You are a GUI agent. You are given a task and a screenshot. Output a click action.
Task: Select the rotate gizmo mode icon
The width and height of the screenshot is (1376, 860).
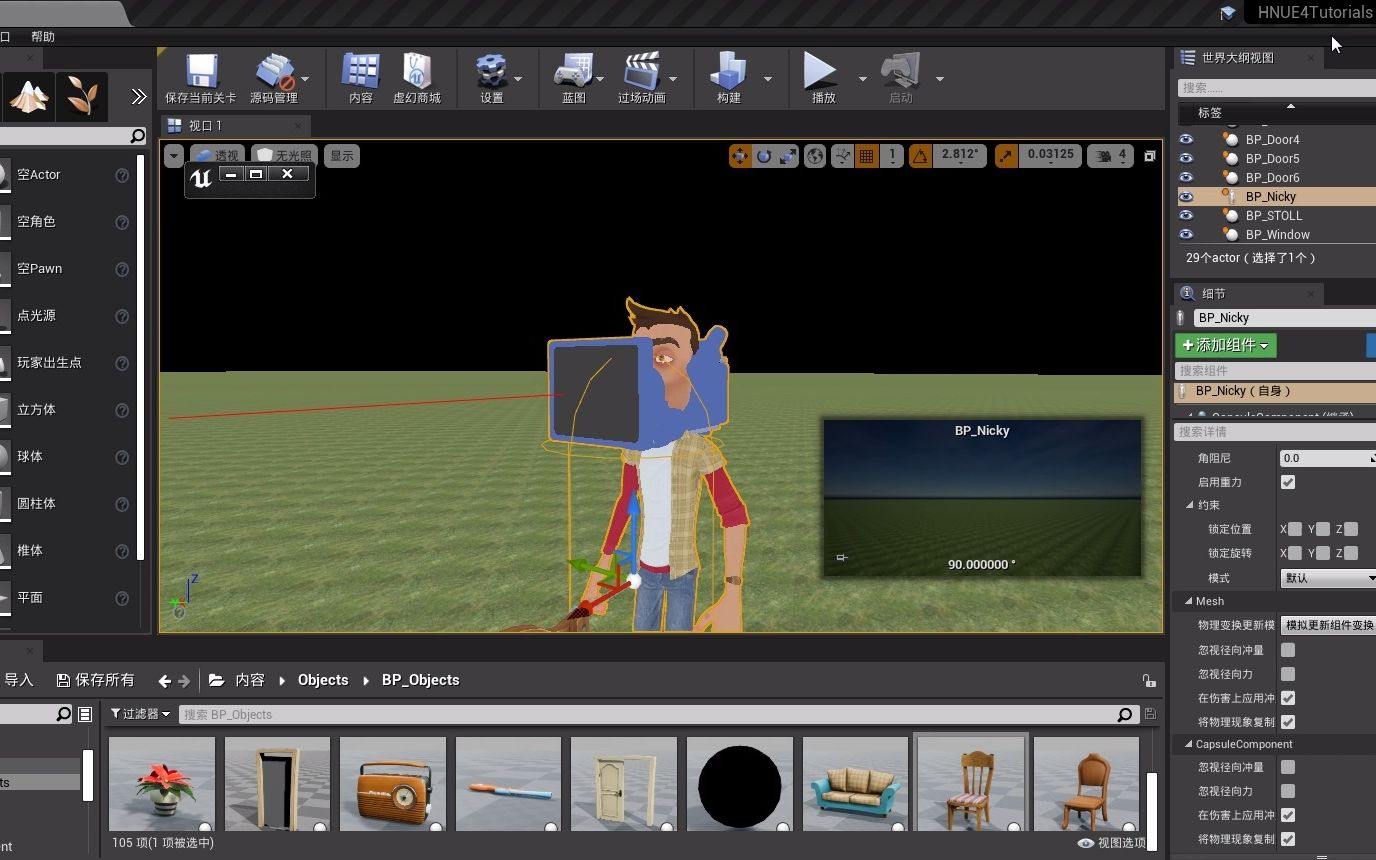coord(764,156)
